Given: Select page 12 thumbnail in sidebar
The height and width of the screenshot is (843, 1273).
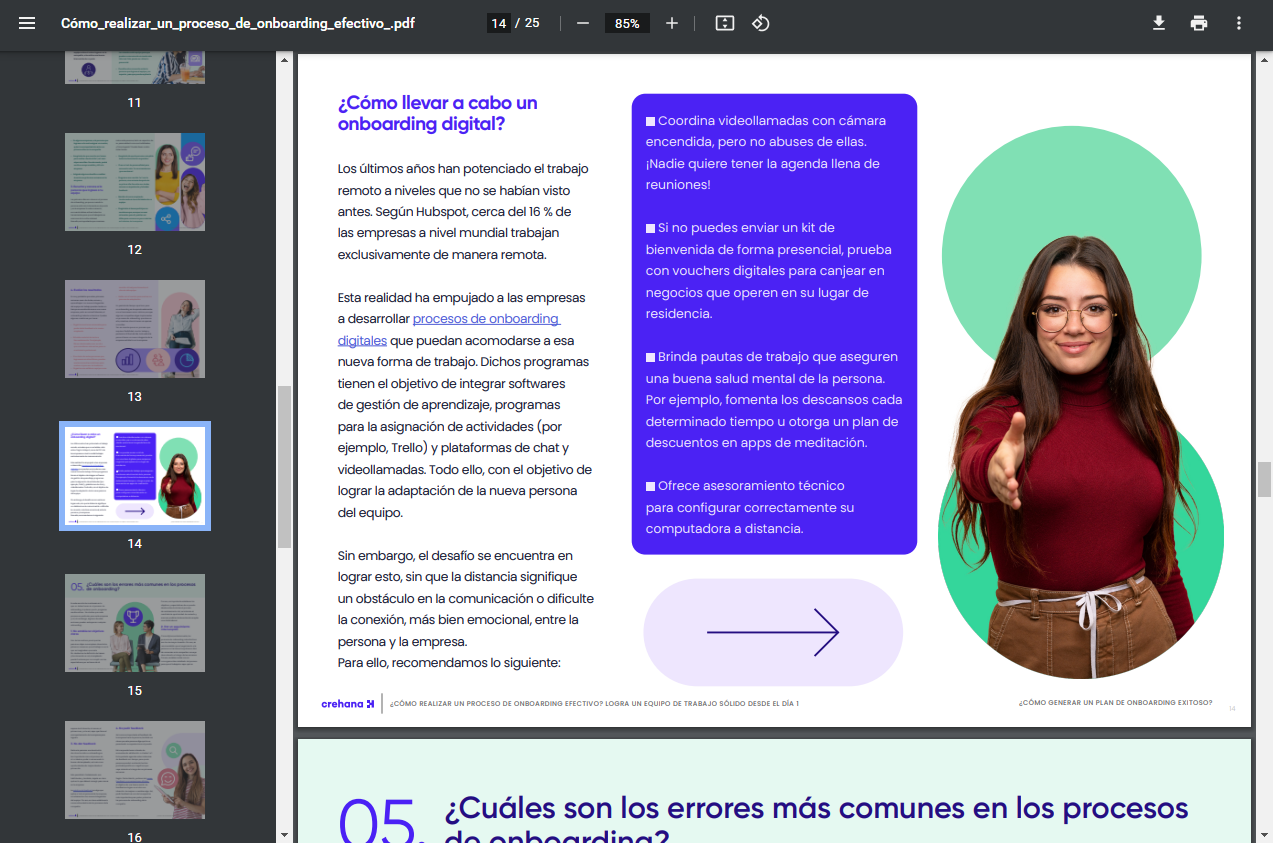Looking at the screenshot, I should [135, 182].
